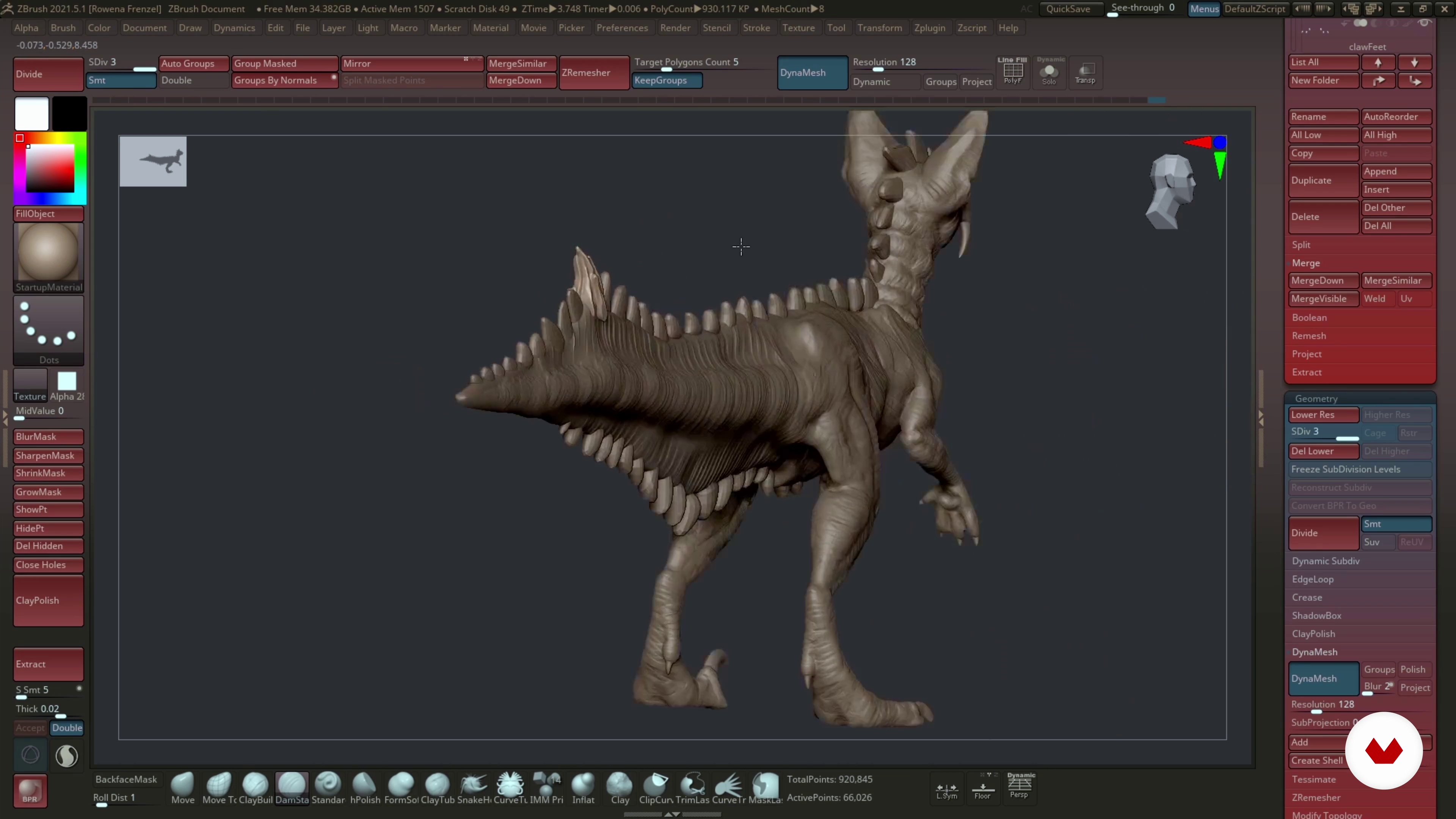Click the ClayPolish button on left
The image size is (1456, 819).
tap(49, 600)
